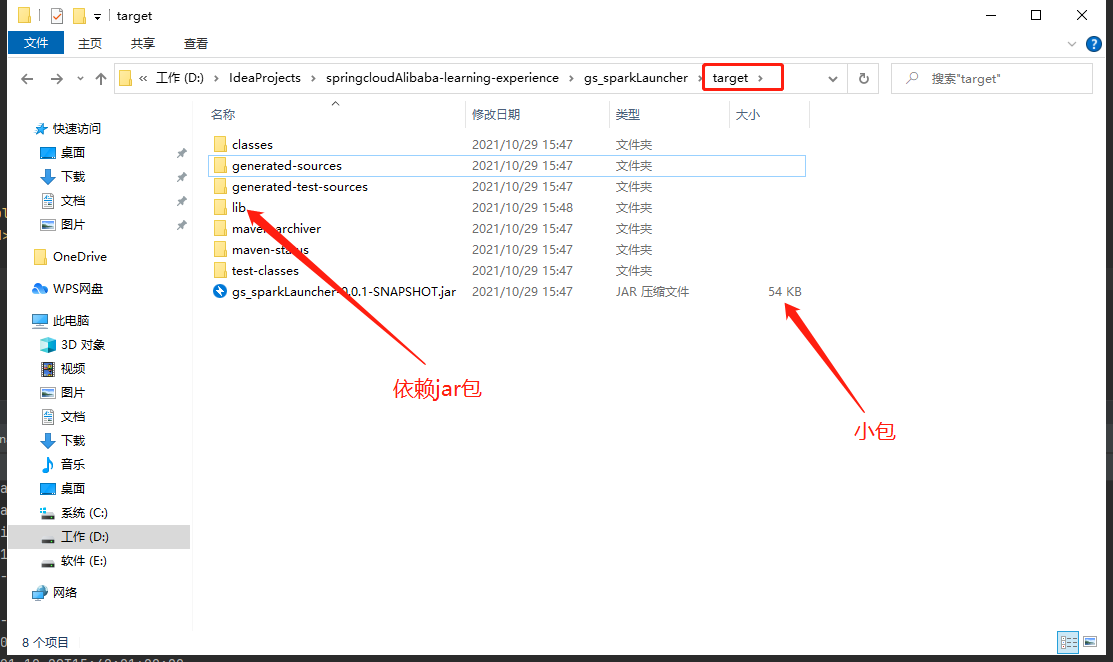Screen dimensions: 1113x662
Task: Open the address bar history dropdown
Action: pyautogui.click(x=833, y=79)
